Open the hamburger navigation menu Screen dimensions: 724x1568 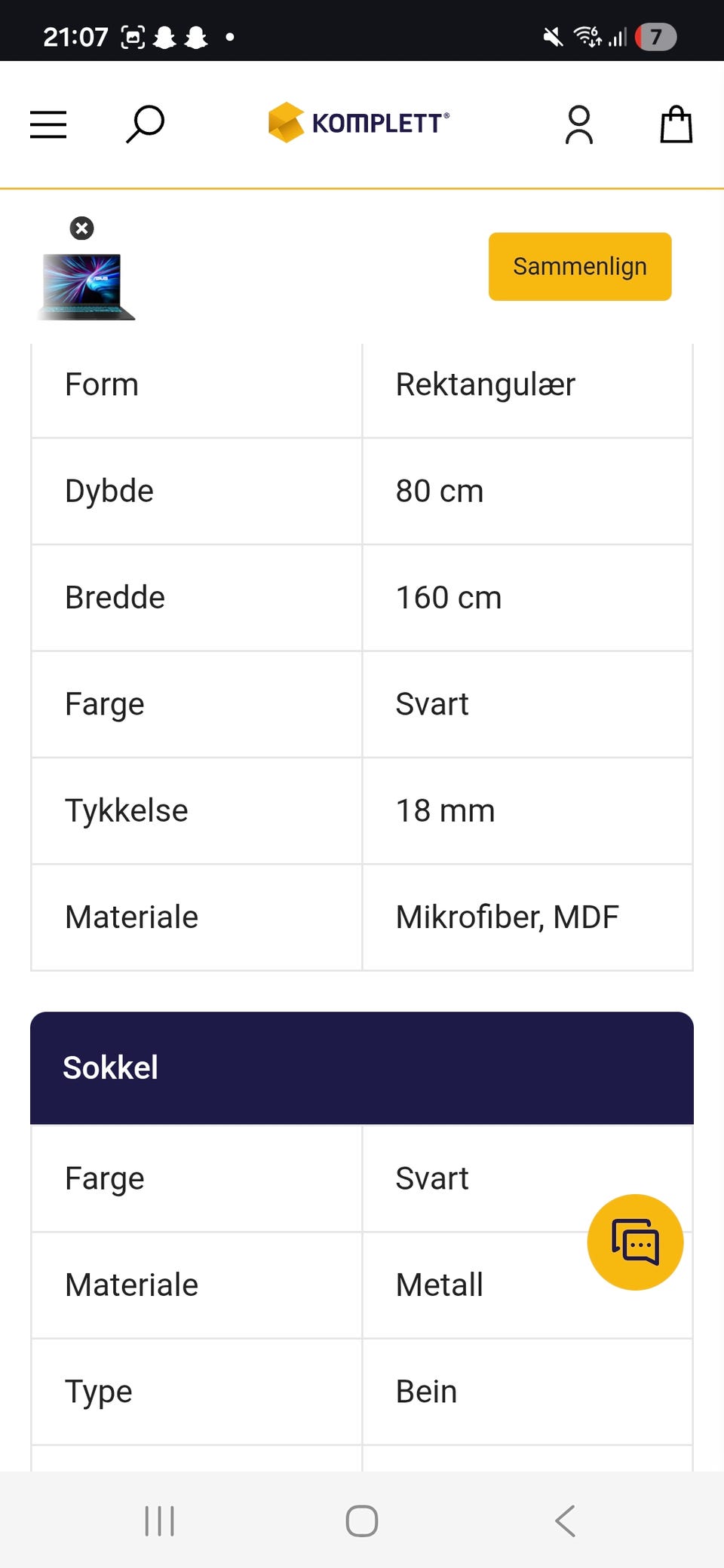[x=48, y=124]
